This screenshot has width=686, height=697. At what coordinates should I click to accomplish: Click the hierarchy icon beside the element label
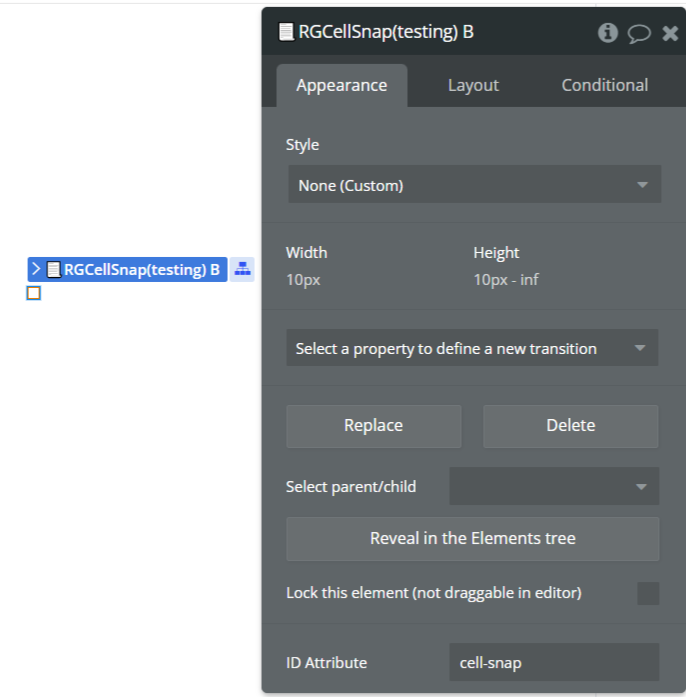242,269
